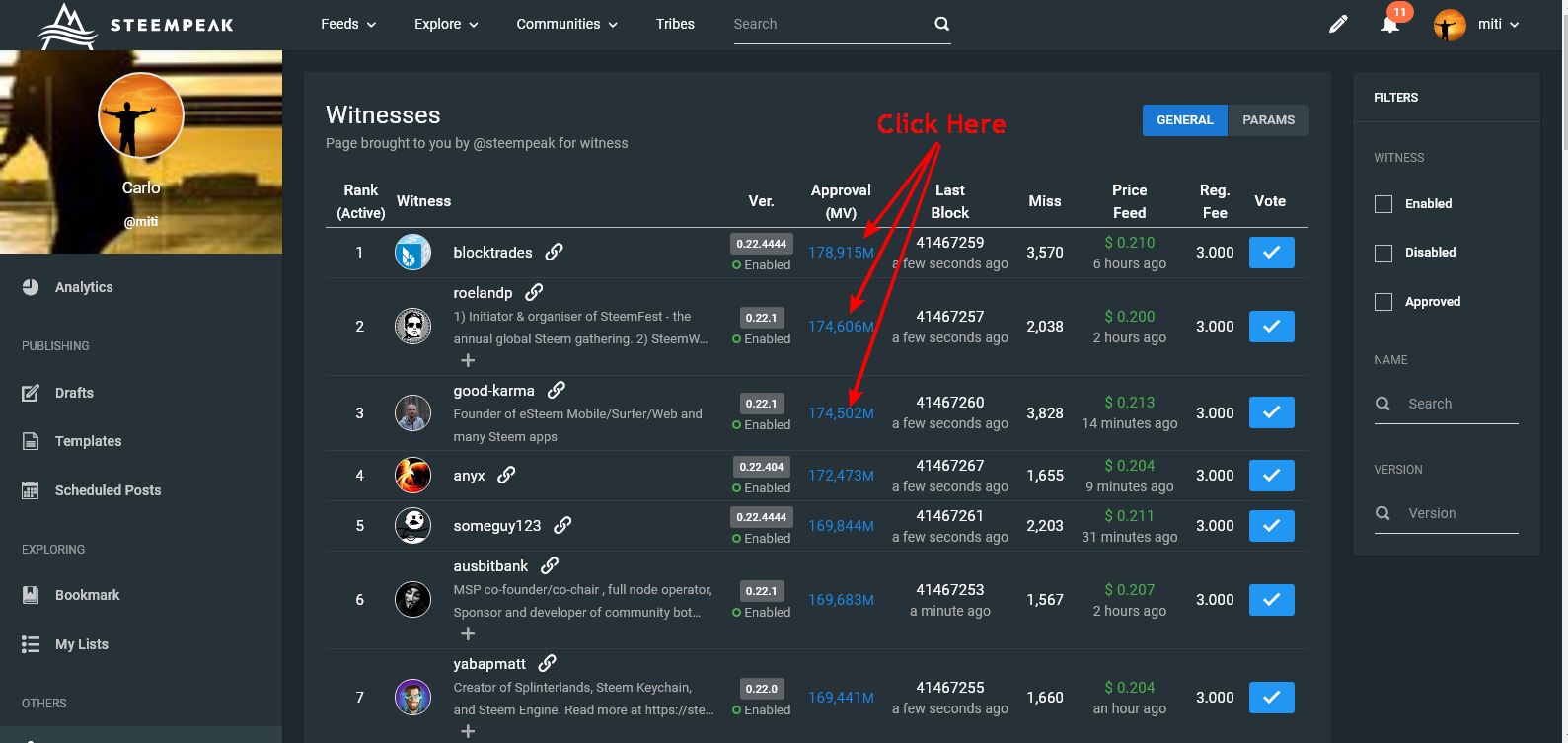Image resolution: width=1568 pixels, height=743 pixels.
Task: Go to Scheduled Posts in sidebar
Action: pyautogui.click(x=107, y=490)
